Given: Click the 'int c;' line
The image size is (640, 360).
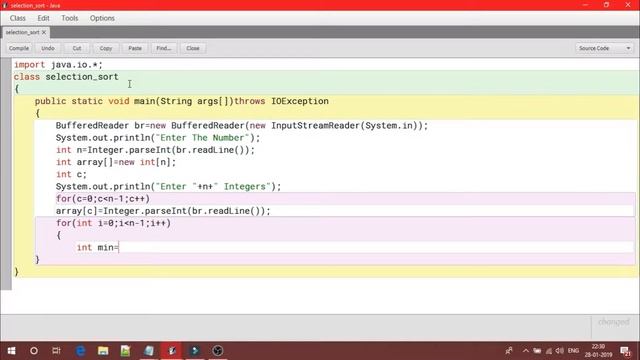Looking at the screenshot, I should (71, 174).
